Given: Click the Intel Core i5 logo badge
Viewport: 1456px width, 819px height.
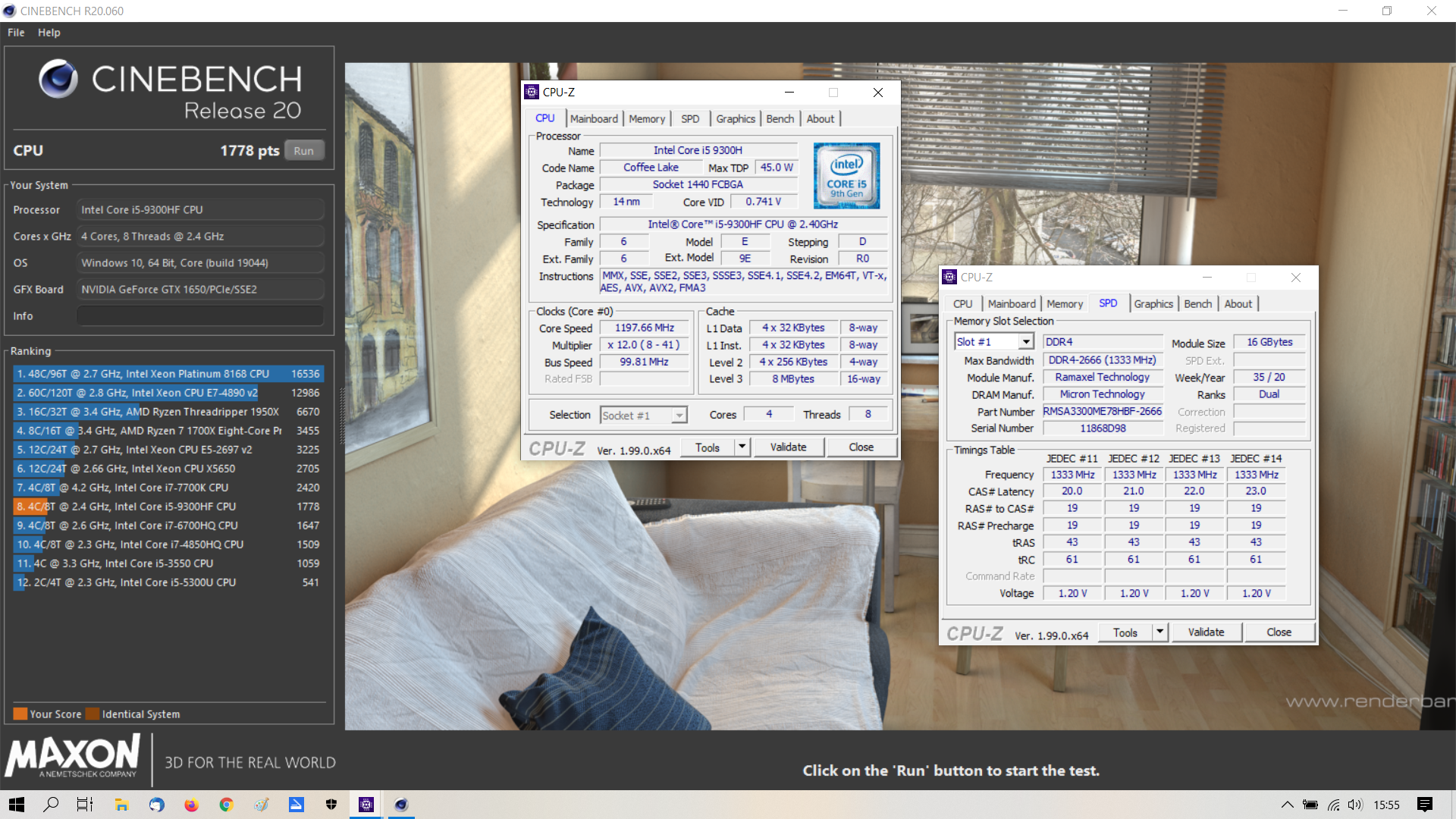Looking at the screenshot, I should [846, 175].
